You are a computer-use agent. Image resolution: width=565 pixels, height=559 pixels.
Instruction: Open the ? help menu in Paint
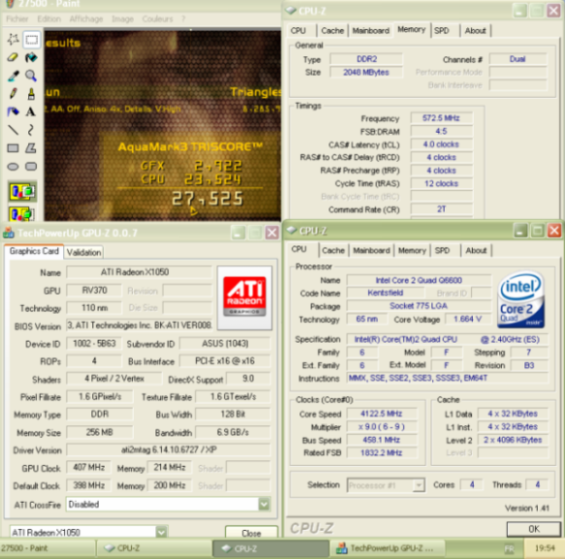(x=183, y=19)
